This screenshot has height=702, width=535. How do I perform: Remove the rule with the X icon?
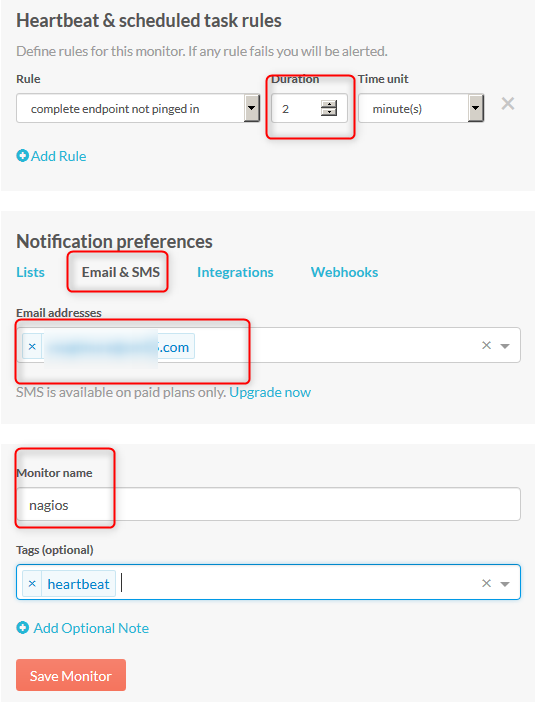[508, 104]
